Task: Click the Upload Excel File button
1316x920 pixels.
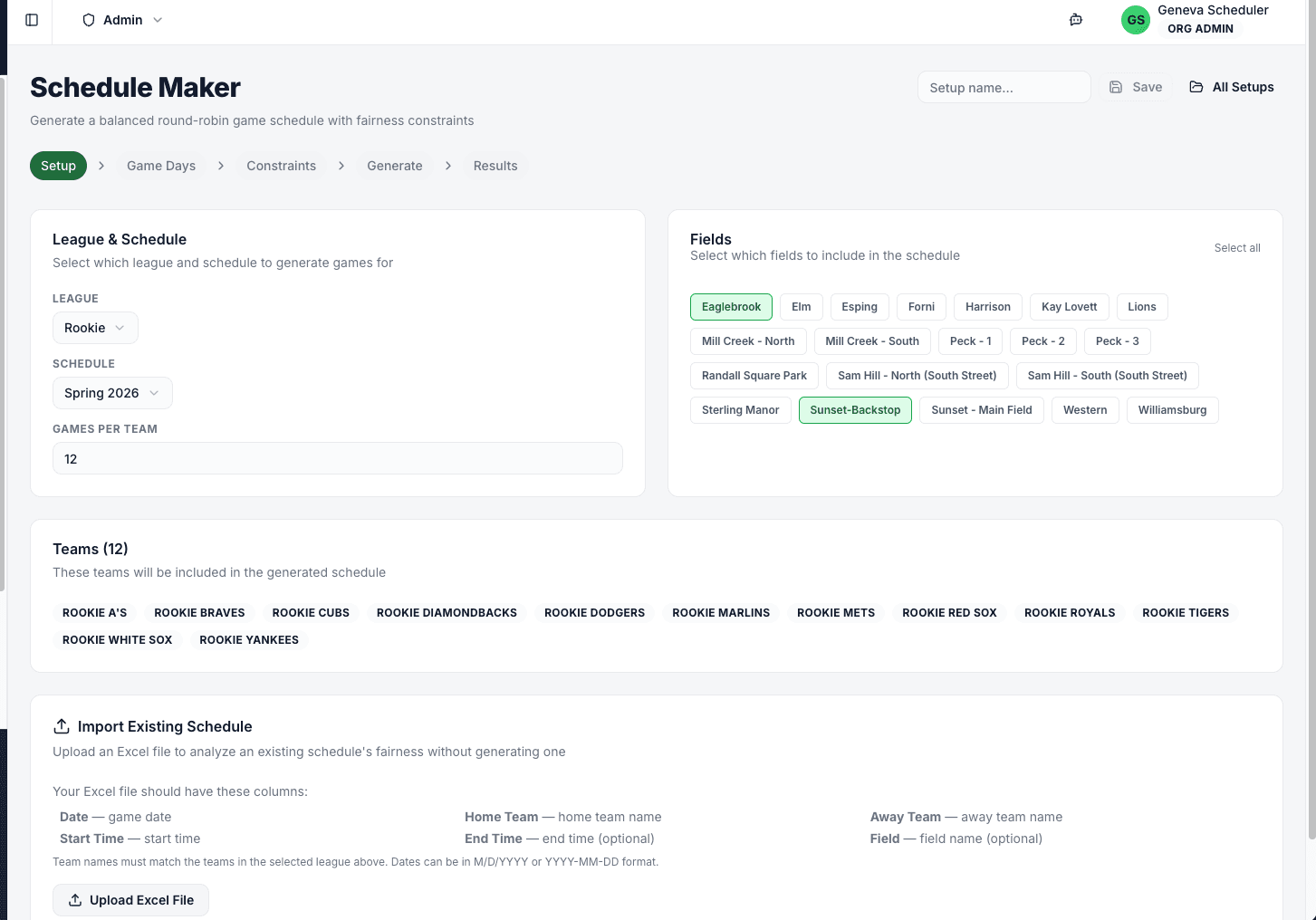Action: pos(130,900)
